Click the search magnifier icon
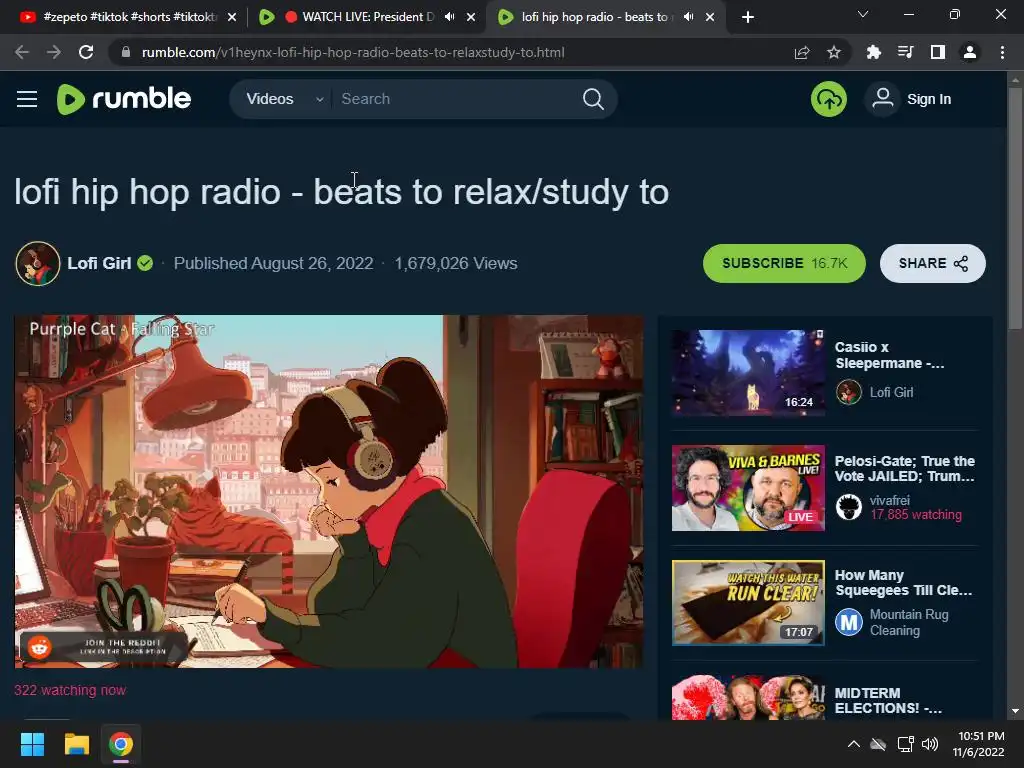Viewport: 1024px width, 768px height. pos(593,99)
